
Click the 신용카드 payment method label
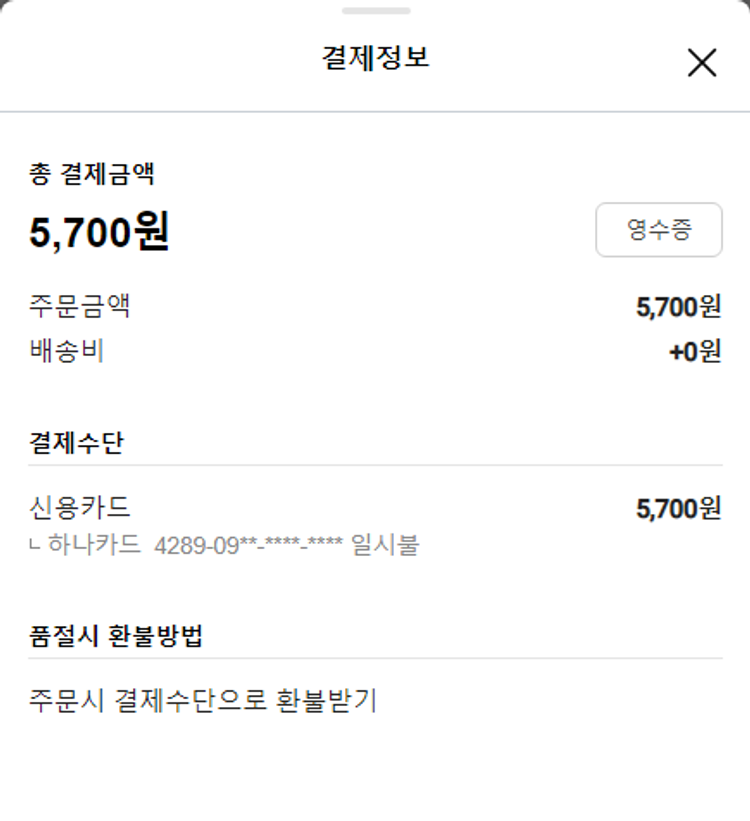click(x=80, y=507)
